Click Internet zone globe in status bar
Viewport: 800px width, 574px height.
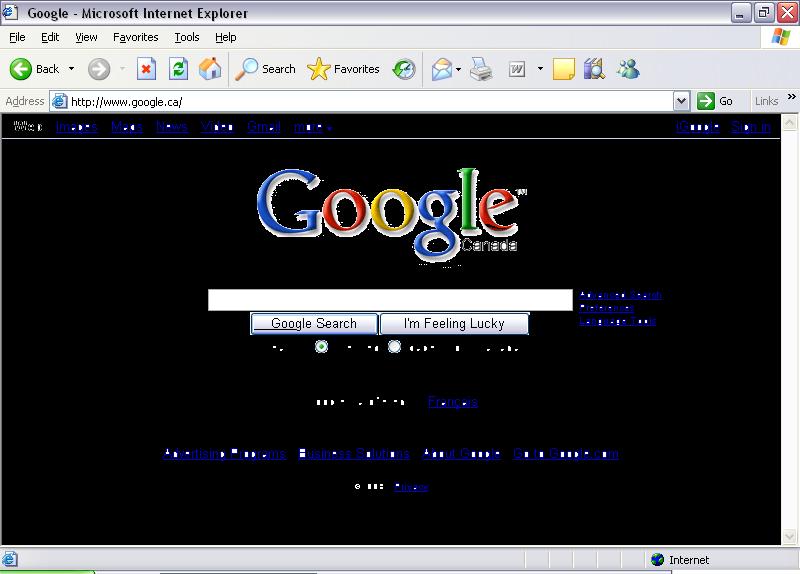point(657,560)
